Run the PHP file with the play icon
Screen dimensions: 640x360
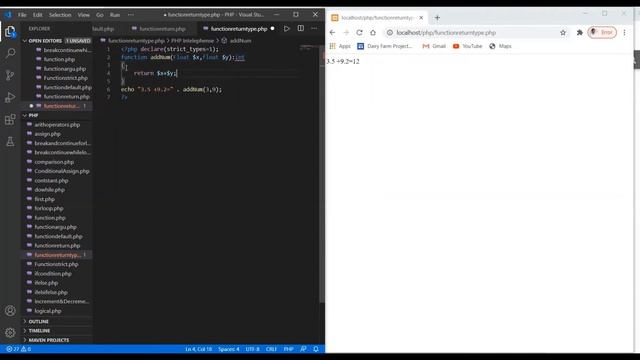[x=287, y=29]
